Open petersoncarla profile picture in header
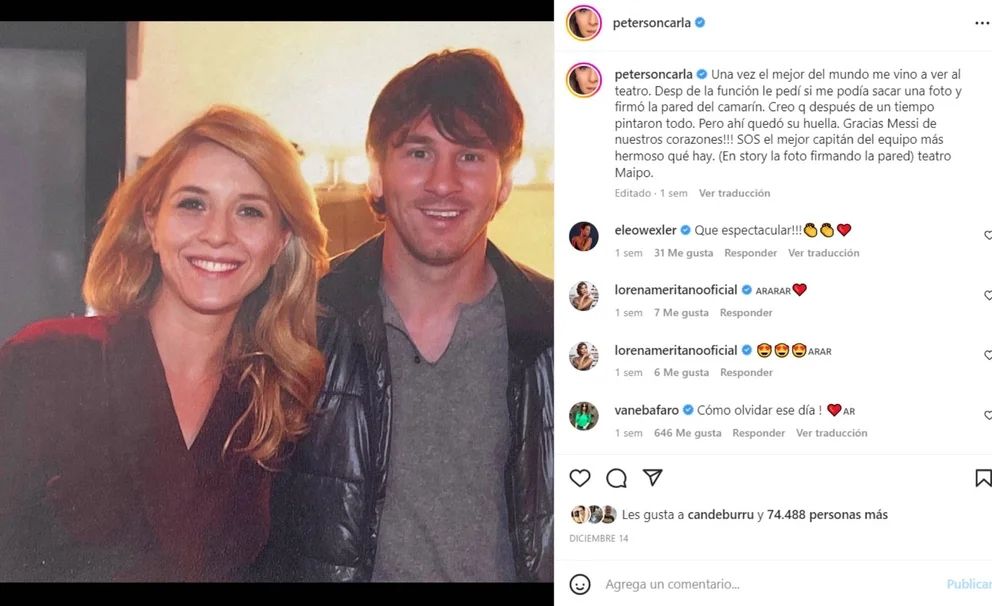992x606 pixels. 583,23
